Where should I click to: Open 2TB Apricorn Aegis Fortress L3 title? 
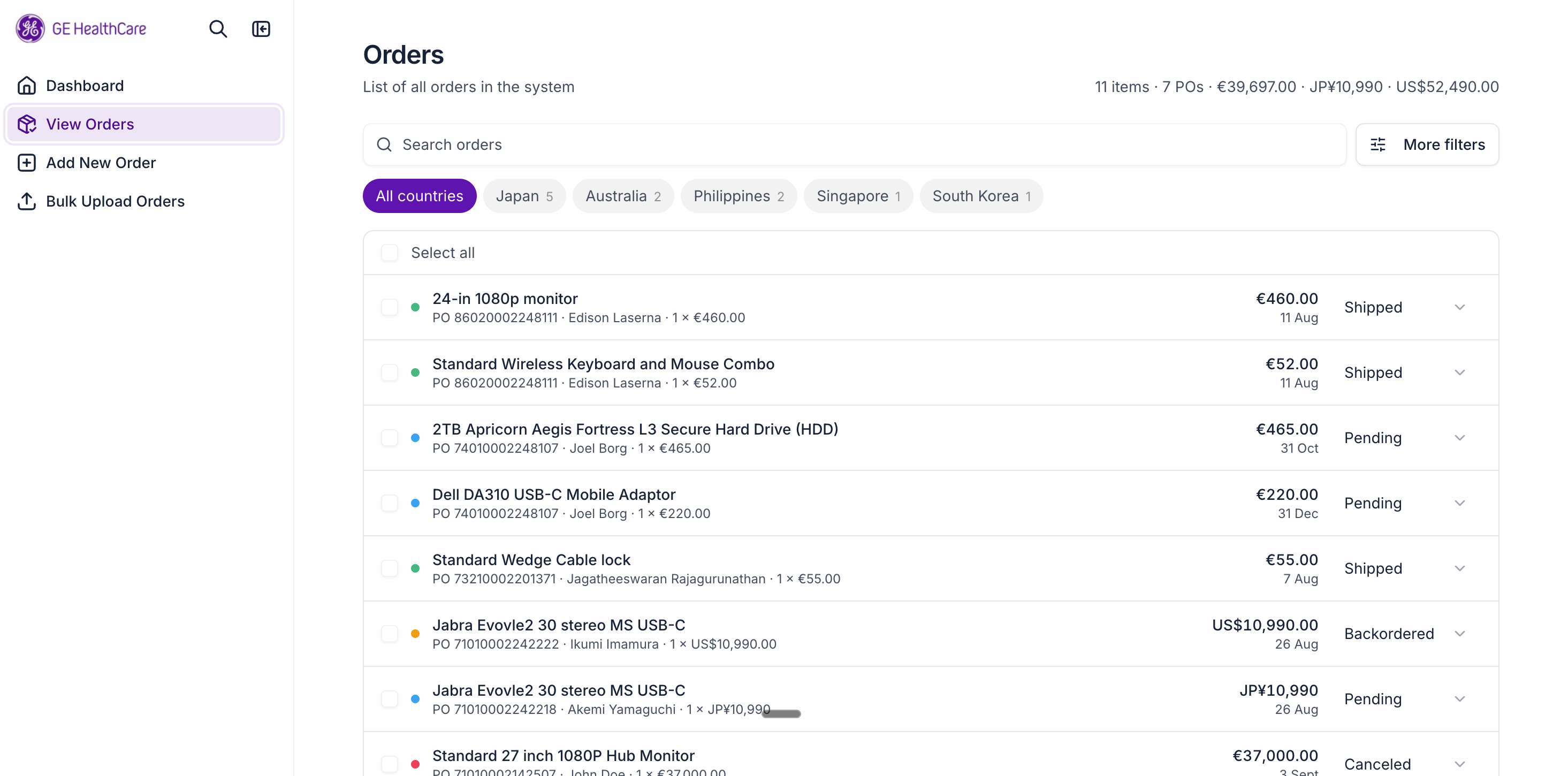(635, 429)
